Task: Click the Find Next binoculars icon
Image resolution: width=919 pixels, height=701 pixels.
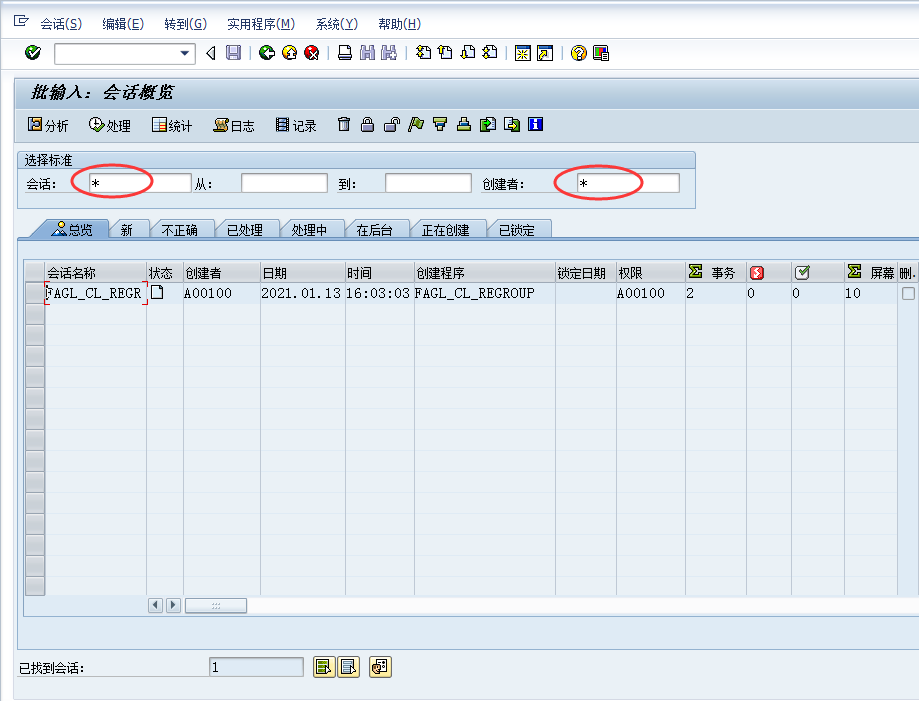Action: click(x=389, y=53)
